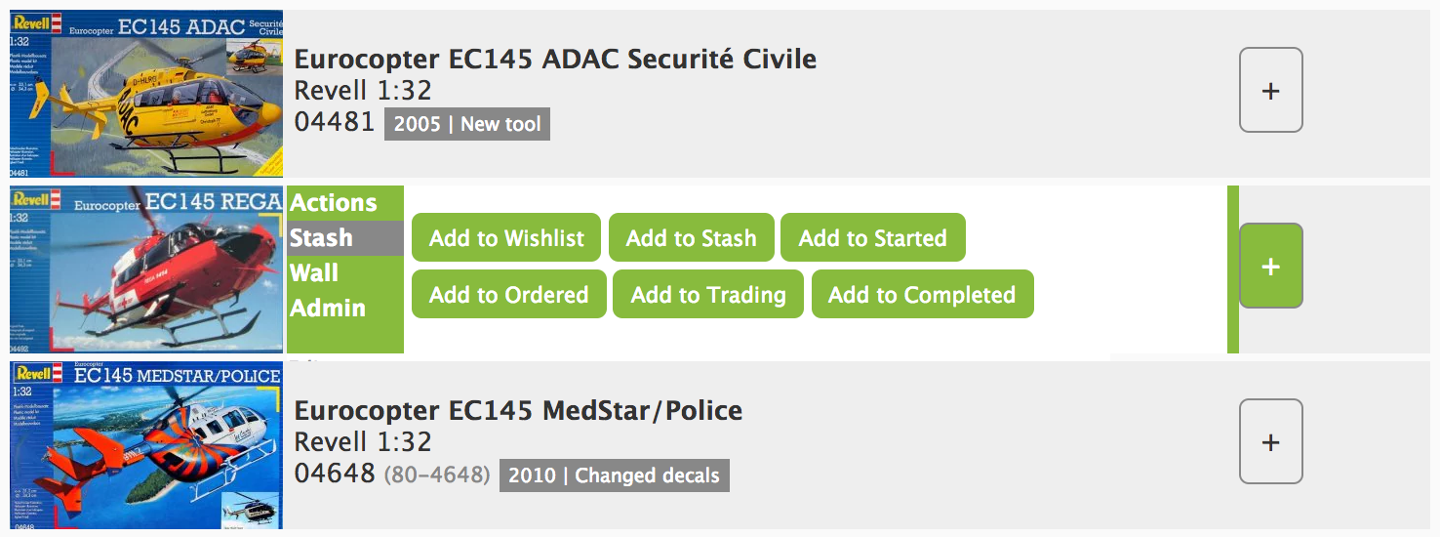The width and height of the screenshot is (1440, 537).
Task: Open the Wall tab
Action: pos(314,273)
